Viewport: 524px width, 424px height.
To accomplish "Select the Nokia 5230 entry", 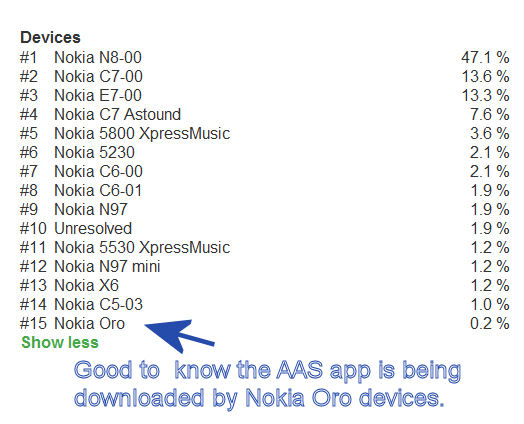I will click(94, 153).
